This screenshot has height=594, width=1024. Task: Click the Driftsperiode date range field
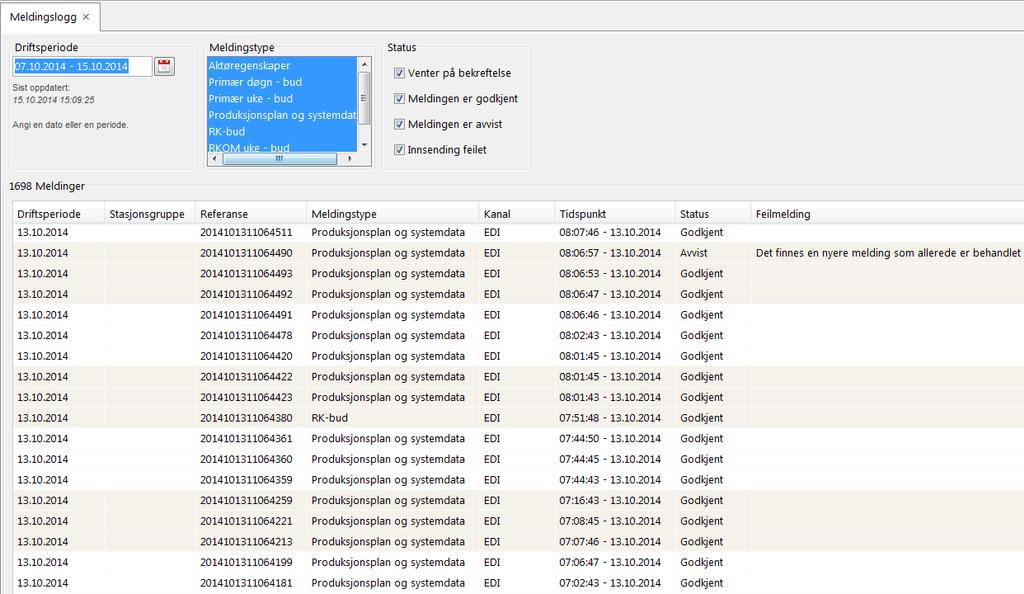point(82,66)
